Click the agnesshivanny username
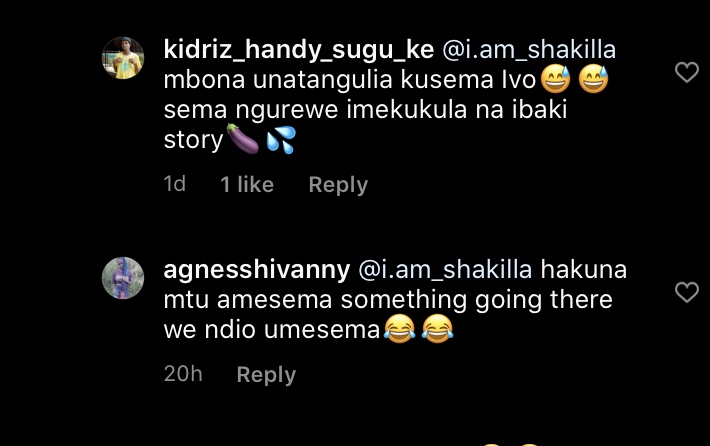This screenshot has width=710, height=446. 257,270
